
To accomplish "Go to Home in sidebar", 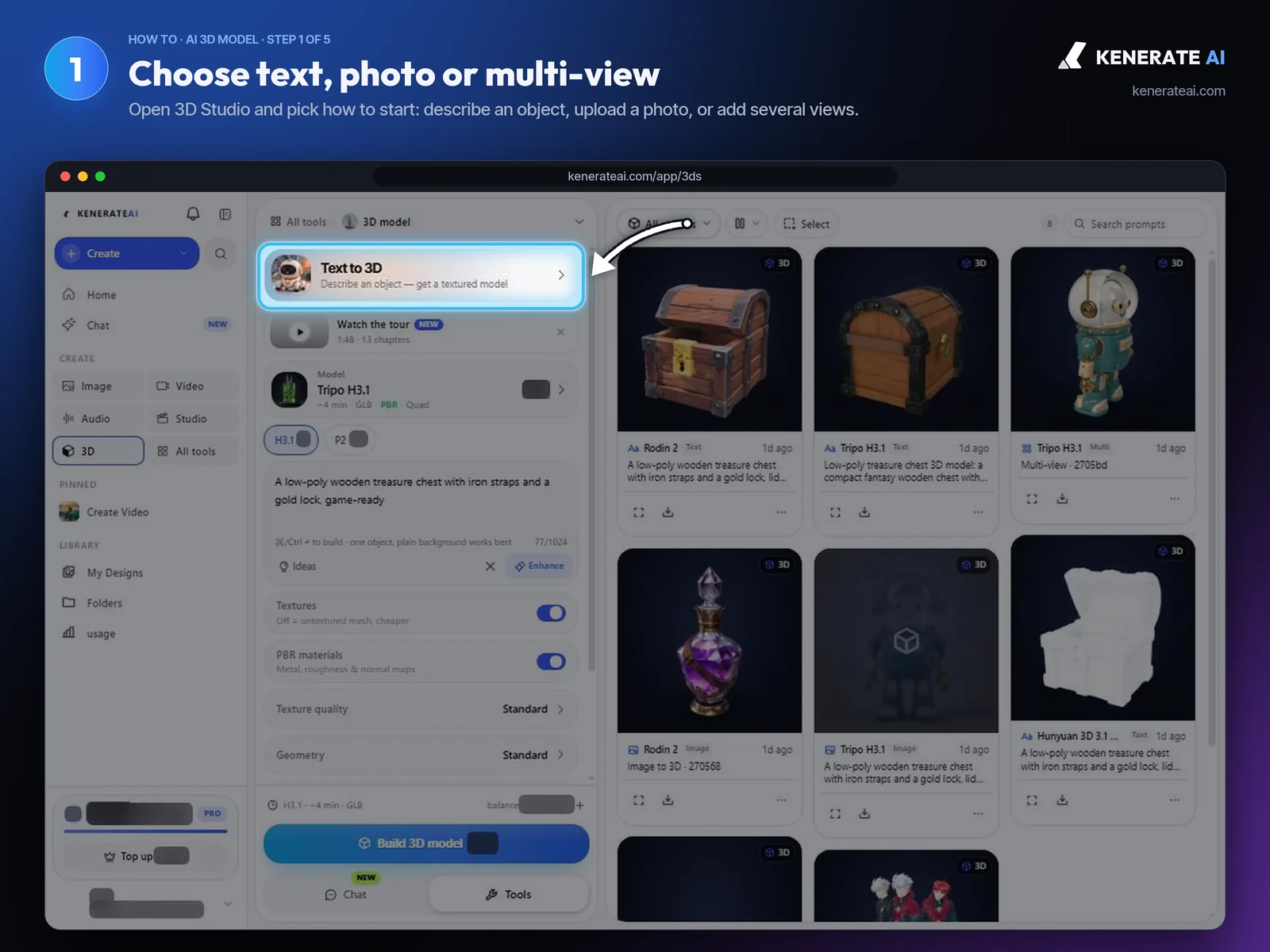I will click(x=101, y=295).
